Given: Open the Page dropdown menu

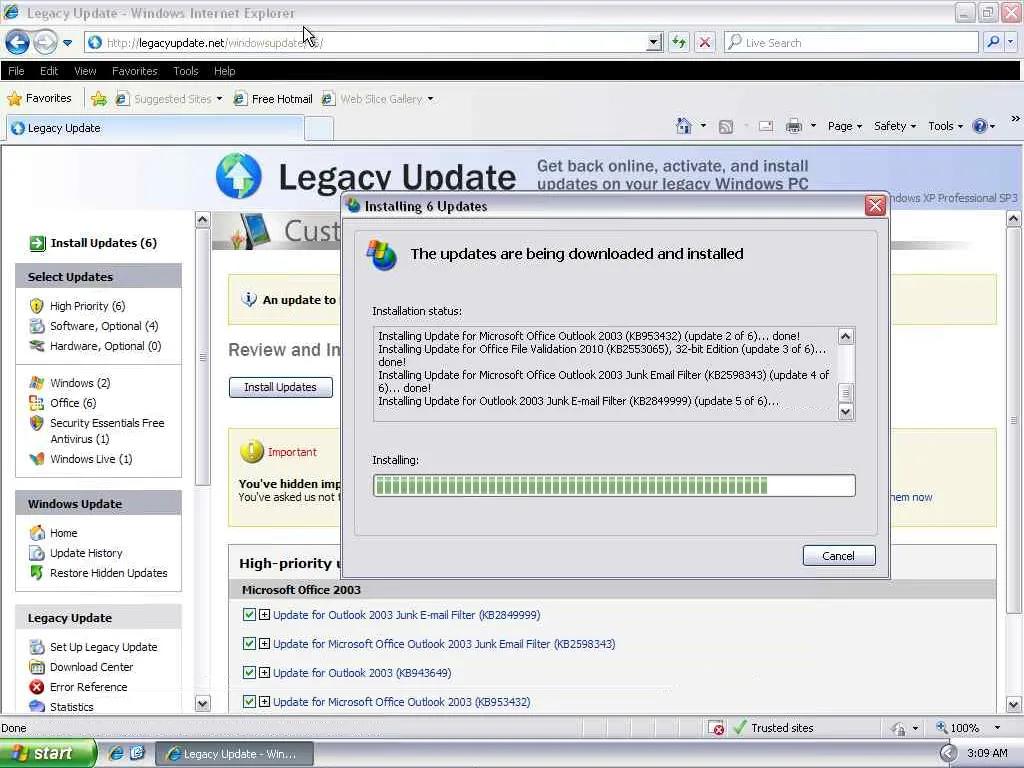Looking at the screenshot, I should point(844,126).
